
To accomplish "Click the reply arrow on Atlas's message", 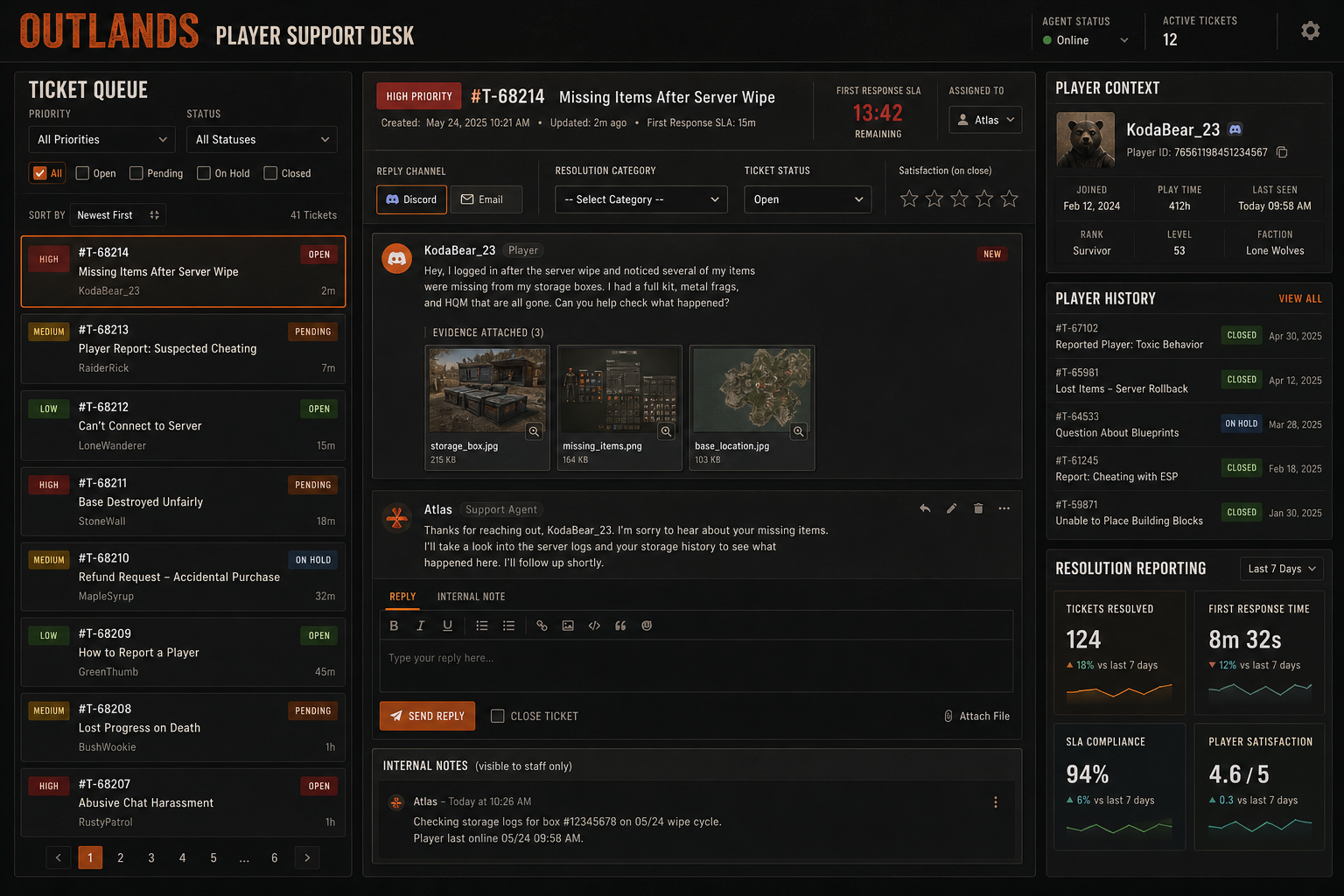I will coord(925,508).
